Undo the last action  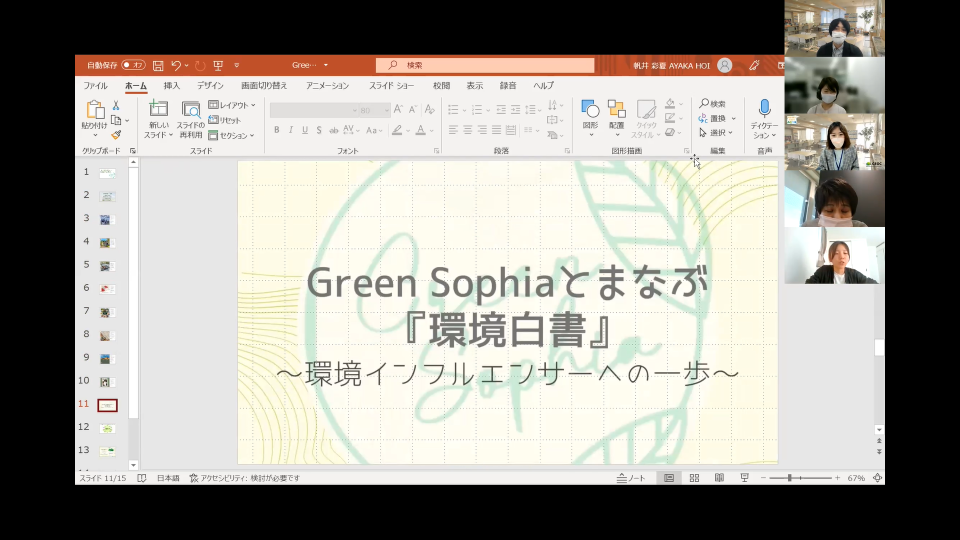point(176,65)
